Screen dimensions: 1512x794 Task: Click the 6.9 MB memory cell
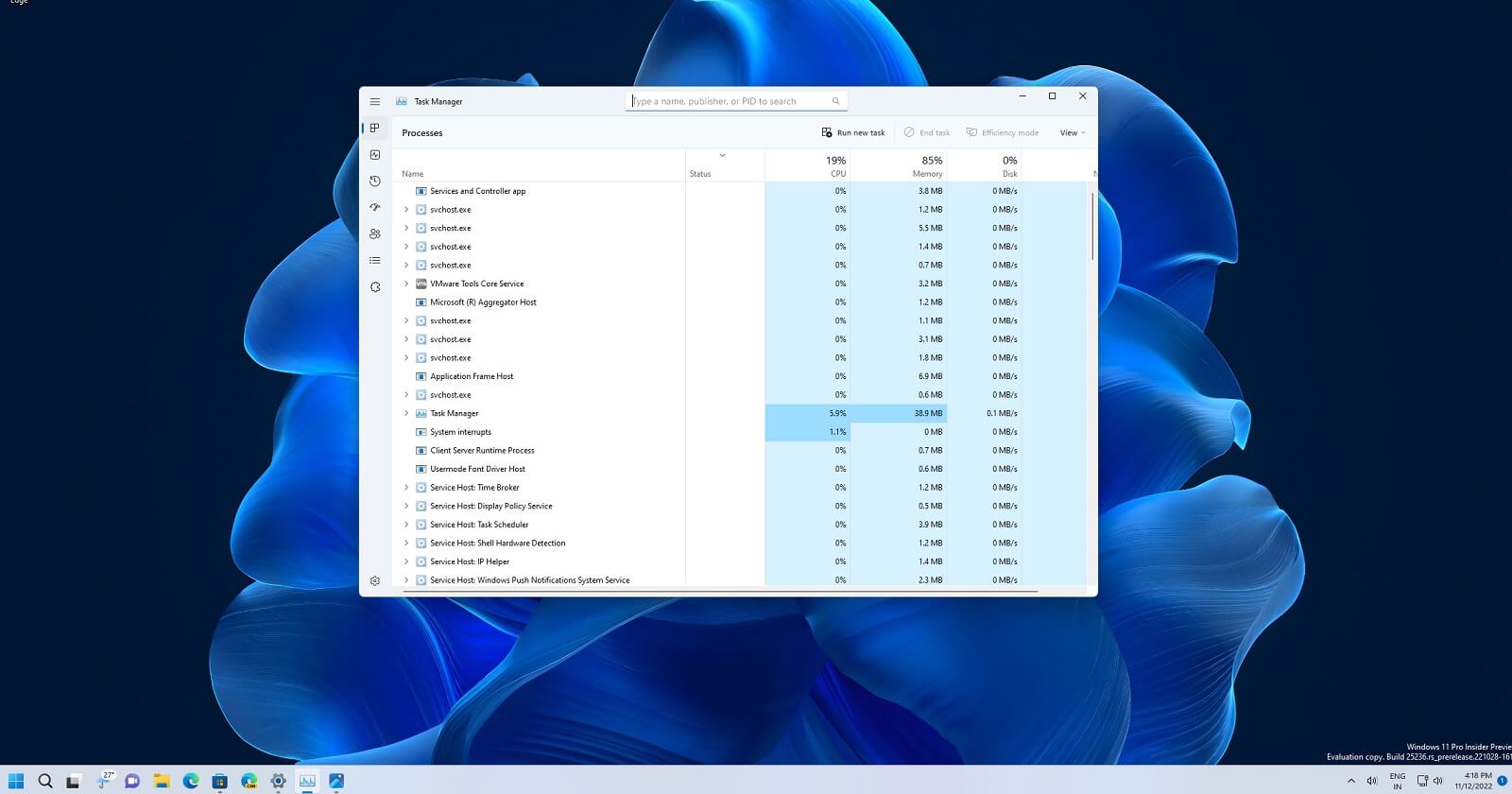898,376
